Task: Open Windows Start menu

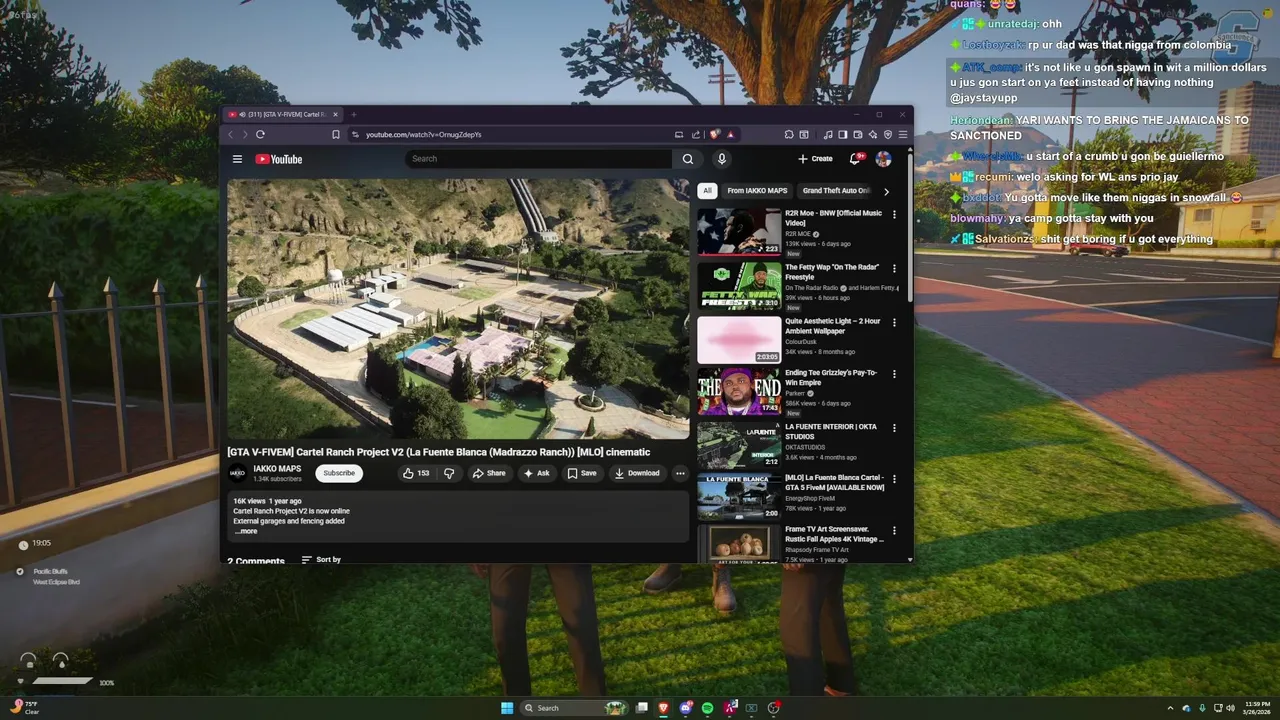Action: (x=507, y=708)
